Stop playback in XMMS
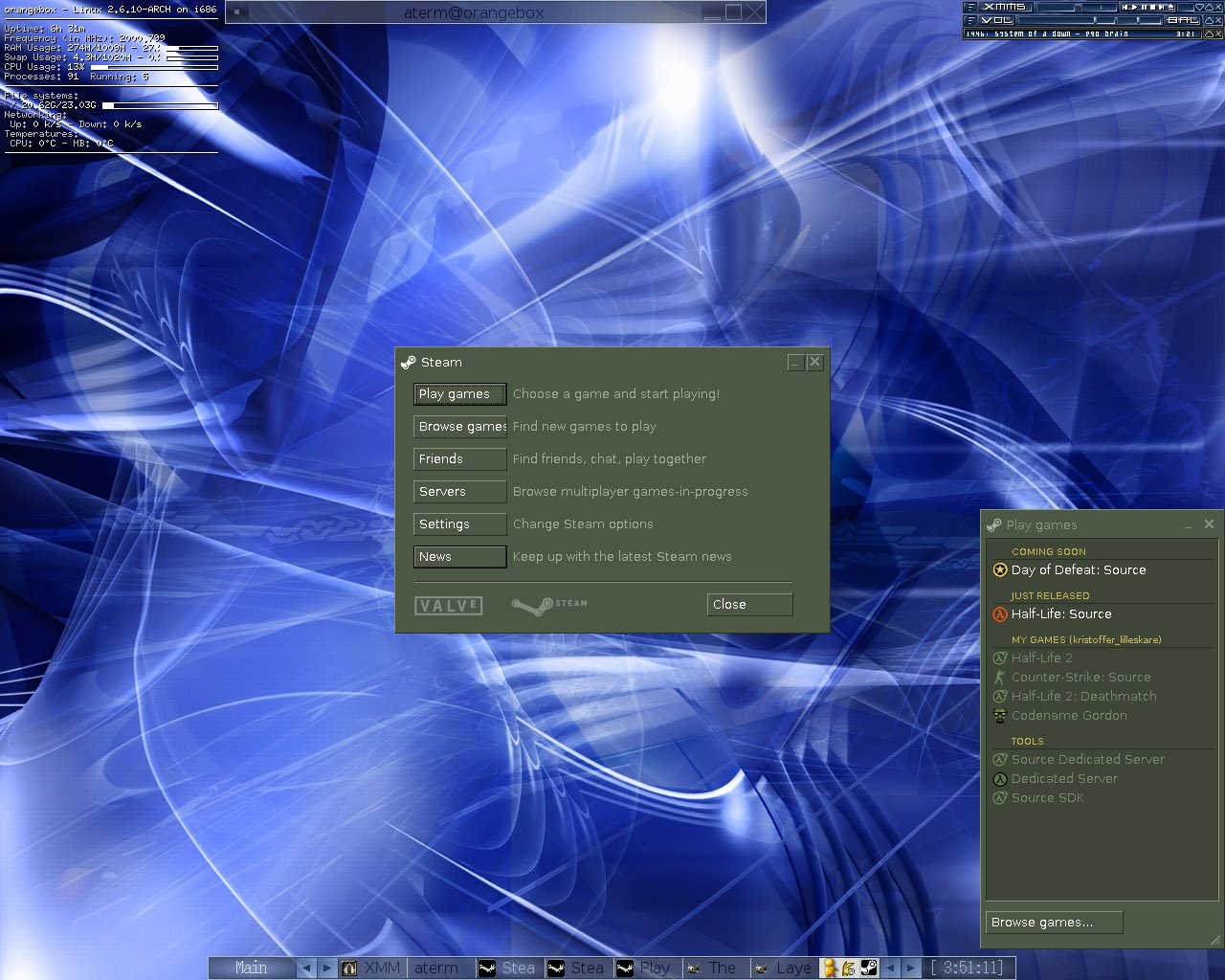The image size is (1225, 980). [1153, 7]
